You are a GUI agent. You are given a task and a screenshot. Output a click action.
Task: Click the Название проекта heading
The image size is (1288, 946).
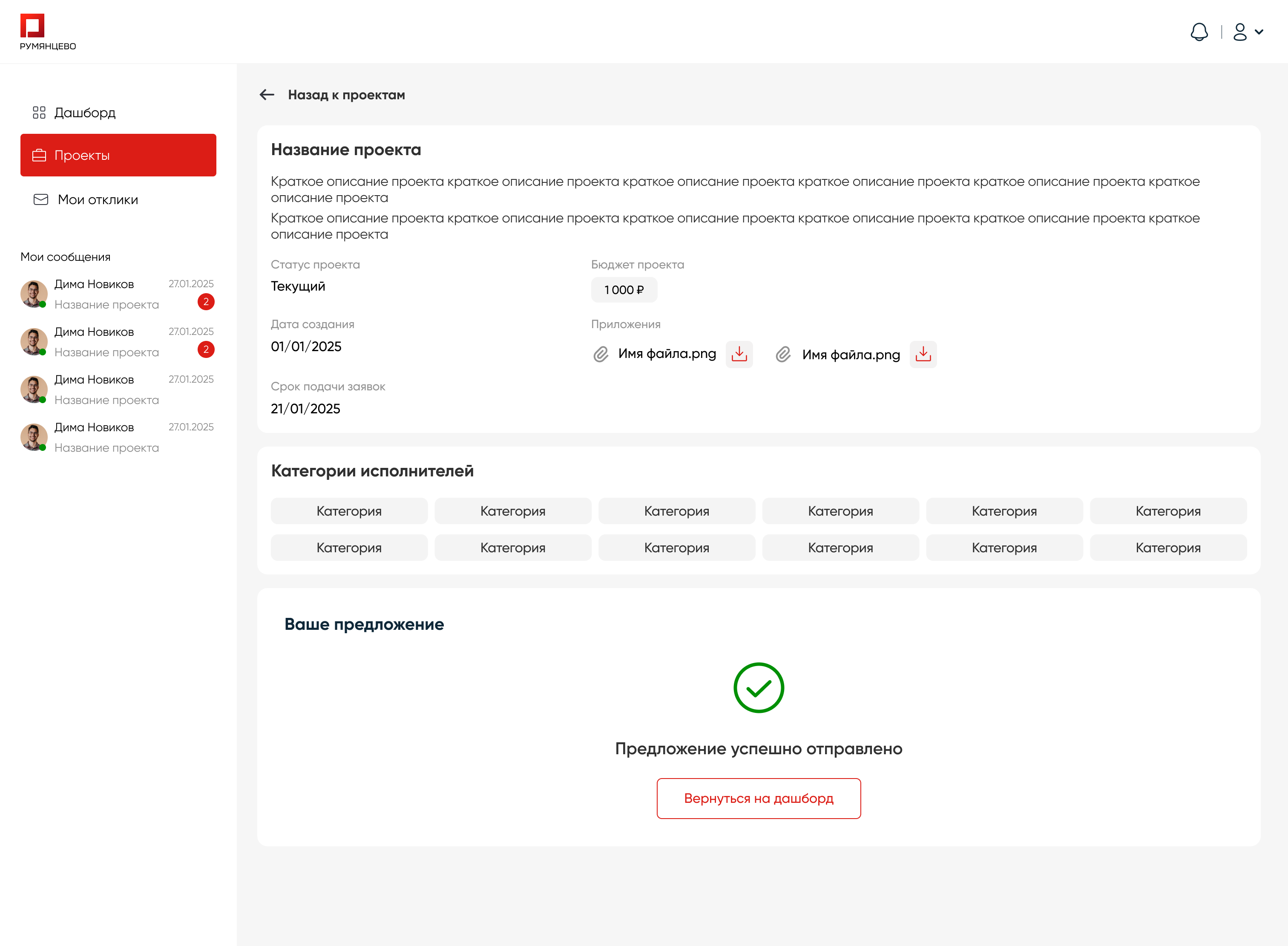[346, 150]
